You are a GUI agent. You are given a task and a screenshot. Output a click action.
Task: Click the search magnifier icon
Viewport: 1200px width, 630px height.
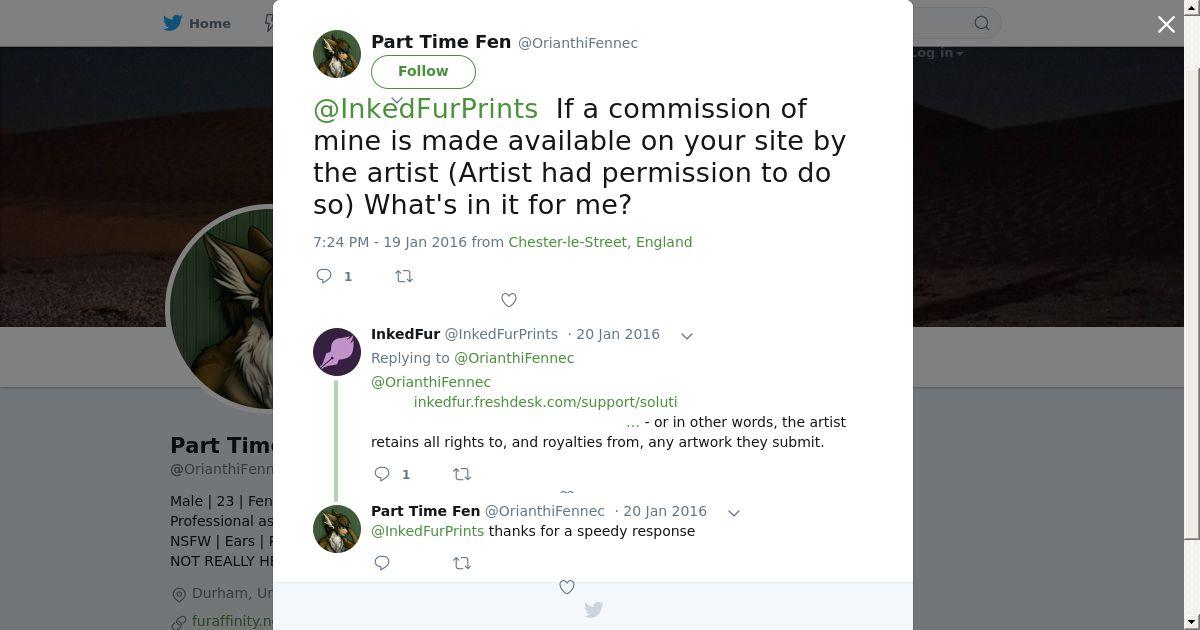pyautogui.click(x=982, y=23)
